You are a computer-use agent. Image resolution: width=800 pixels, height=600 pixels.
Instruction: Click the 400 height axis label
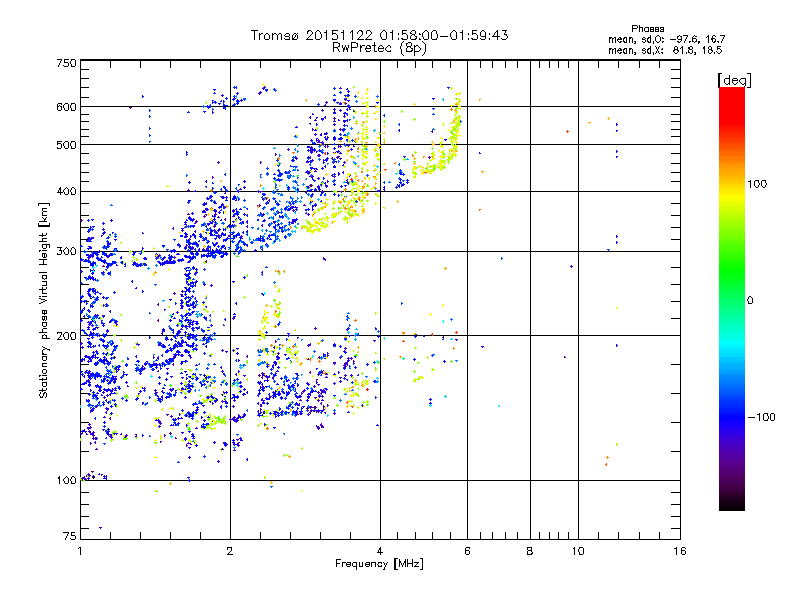coord(66,191)
